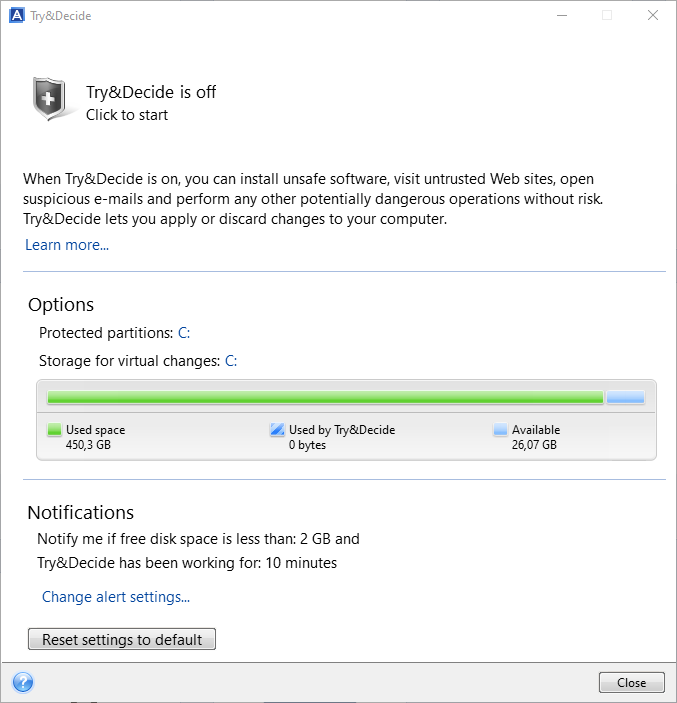Minimize the Try&Decide window

[x=561, y=16]
